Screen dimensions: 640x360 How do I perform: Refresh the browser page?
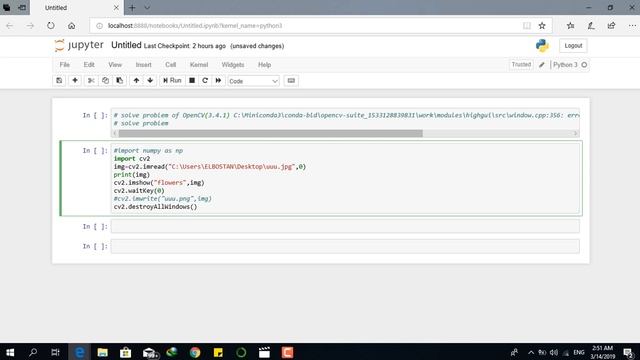pyautogui.click(x=51, y=26)
